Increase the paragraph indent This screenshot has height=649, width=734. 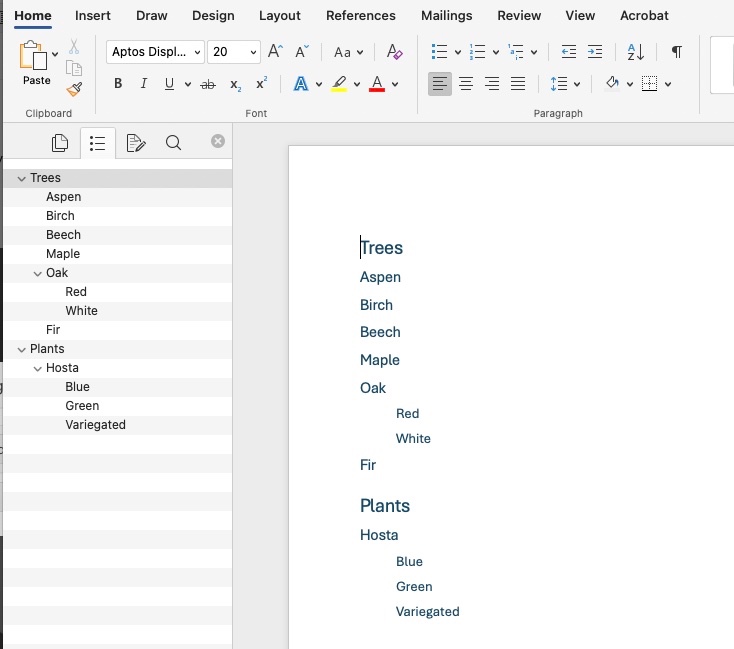coord(595,52)
